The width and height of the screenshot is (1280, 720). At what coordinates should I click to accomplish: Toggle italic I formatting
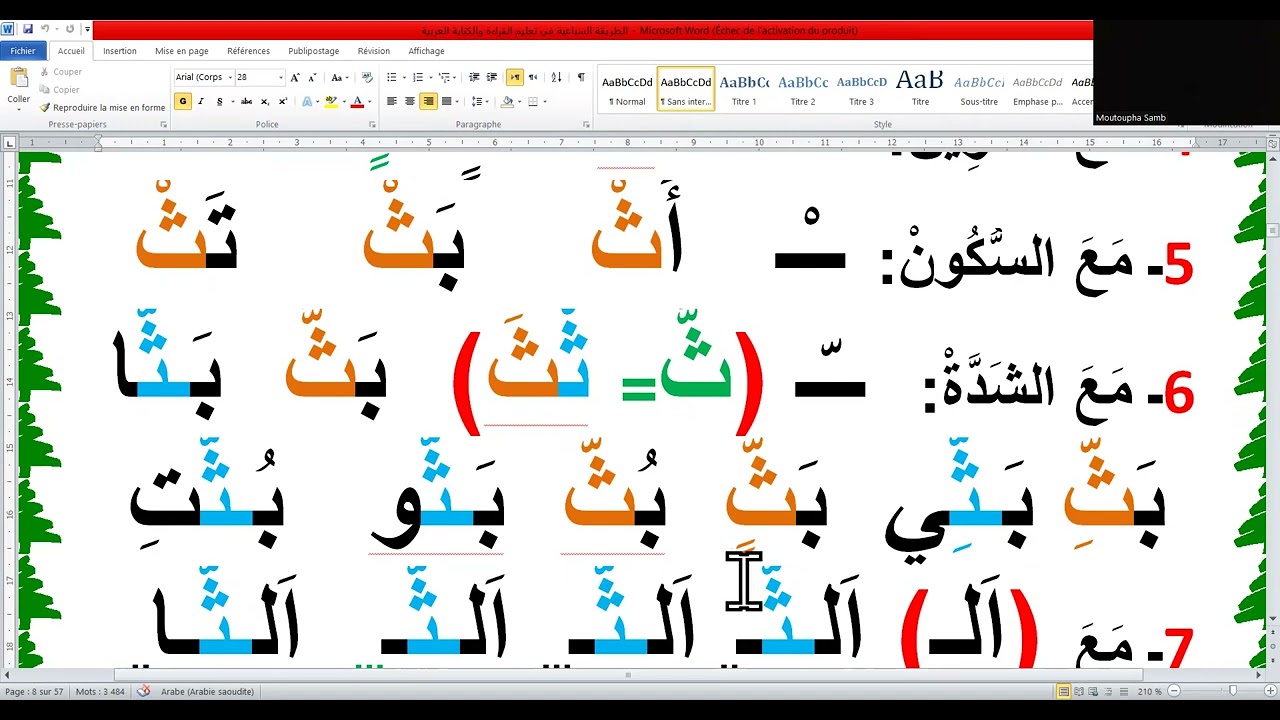(200, 101)
